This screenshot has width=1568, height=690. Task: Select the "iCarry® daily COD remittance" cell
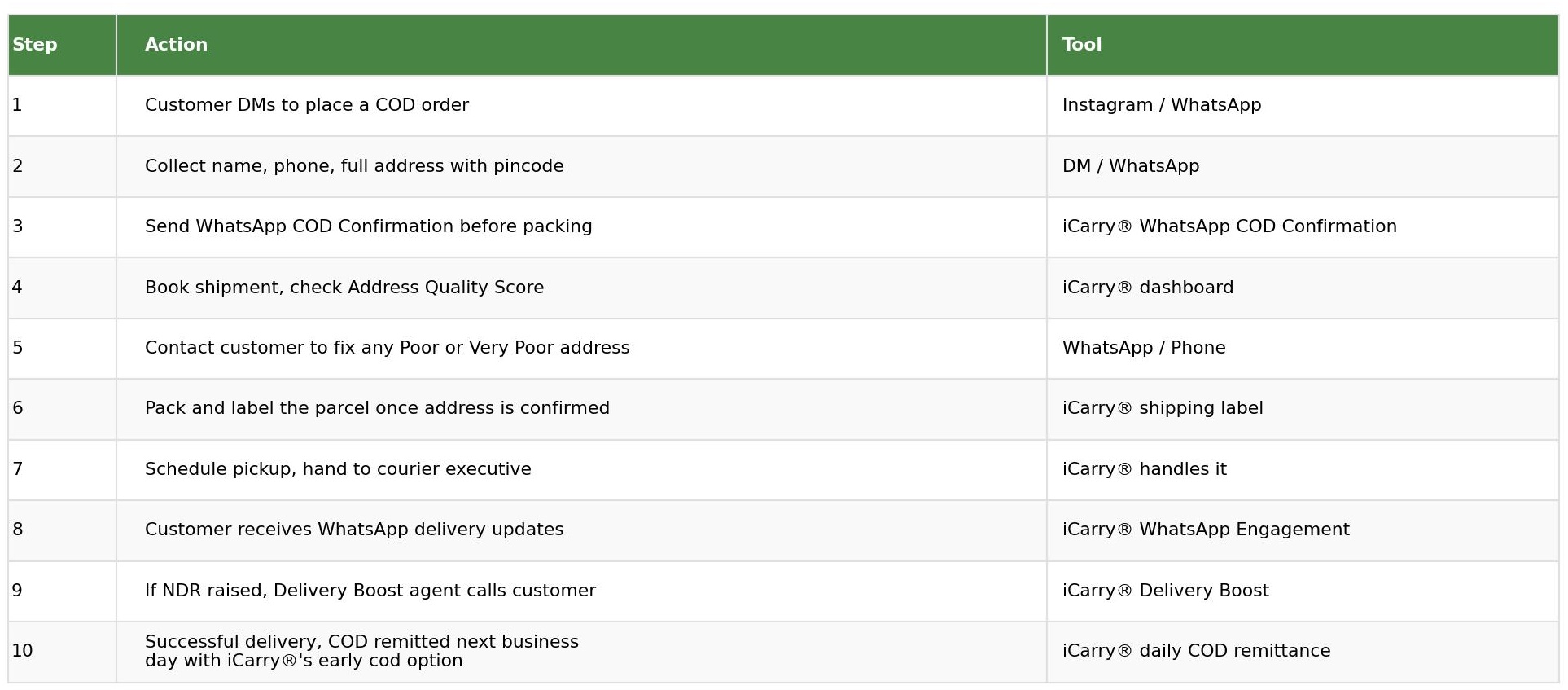[1303, 652]
